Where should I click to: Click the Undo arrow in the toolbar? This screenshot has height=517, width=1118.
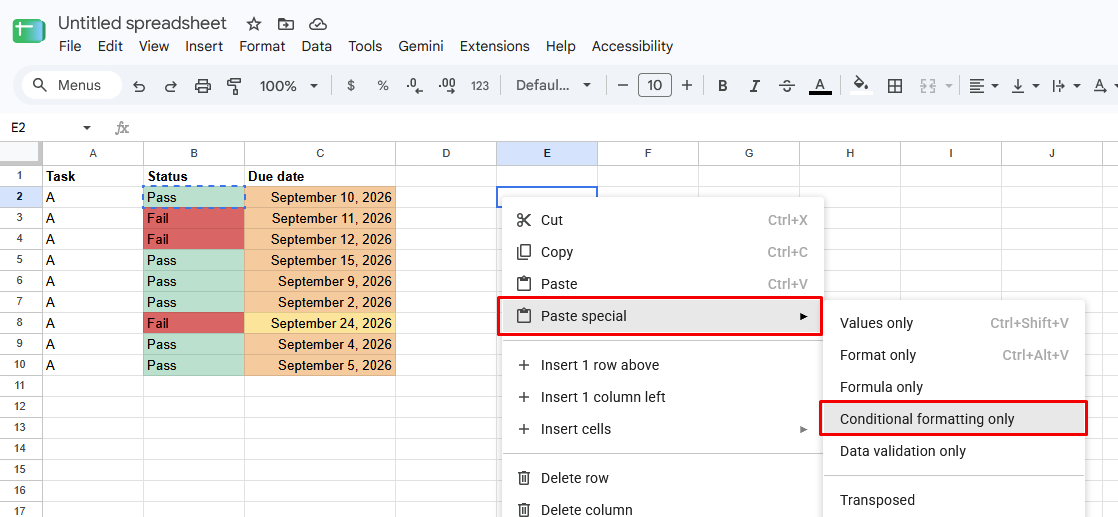(x=139, y=86)
